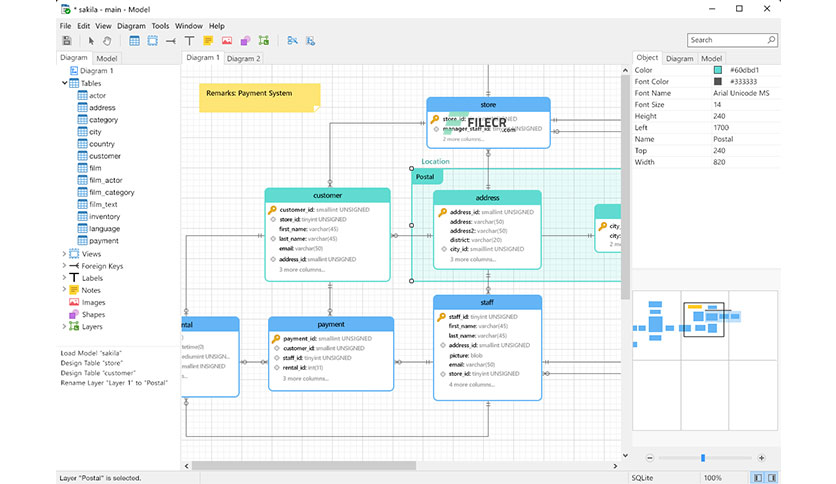Click the search magnifier icon
836x484 pixels.
tap(771, 40)
